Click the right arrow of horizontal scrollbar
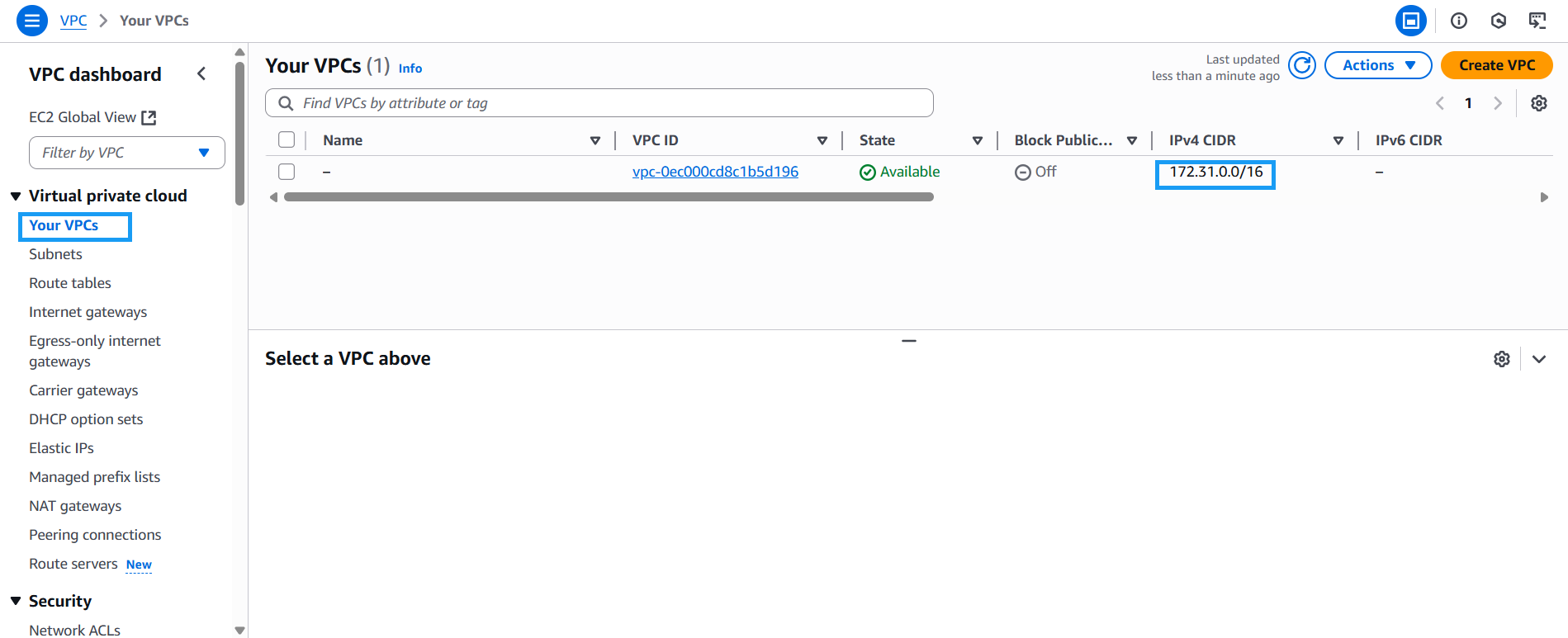1568x638 pixels. click(x=1544, y=197)
